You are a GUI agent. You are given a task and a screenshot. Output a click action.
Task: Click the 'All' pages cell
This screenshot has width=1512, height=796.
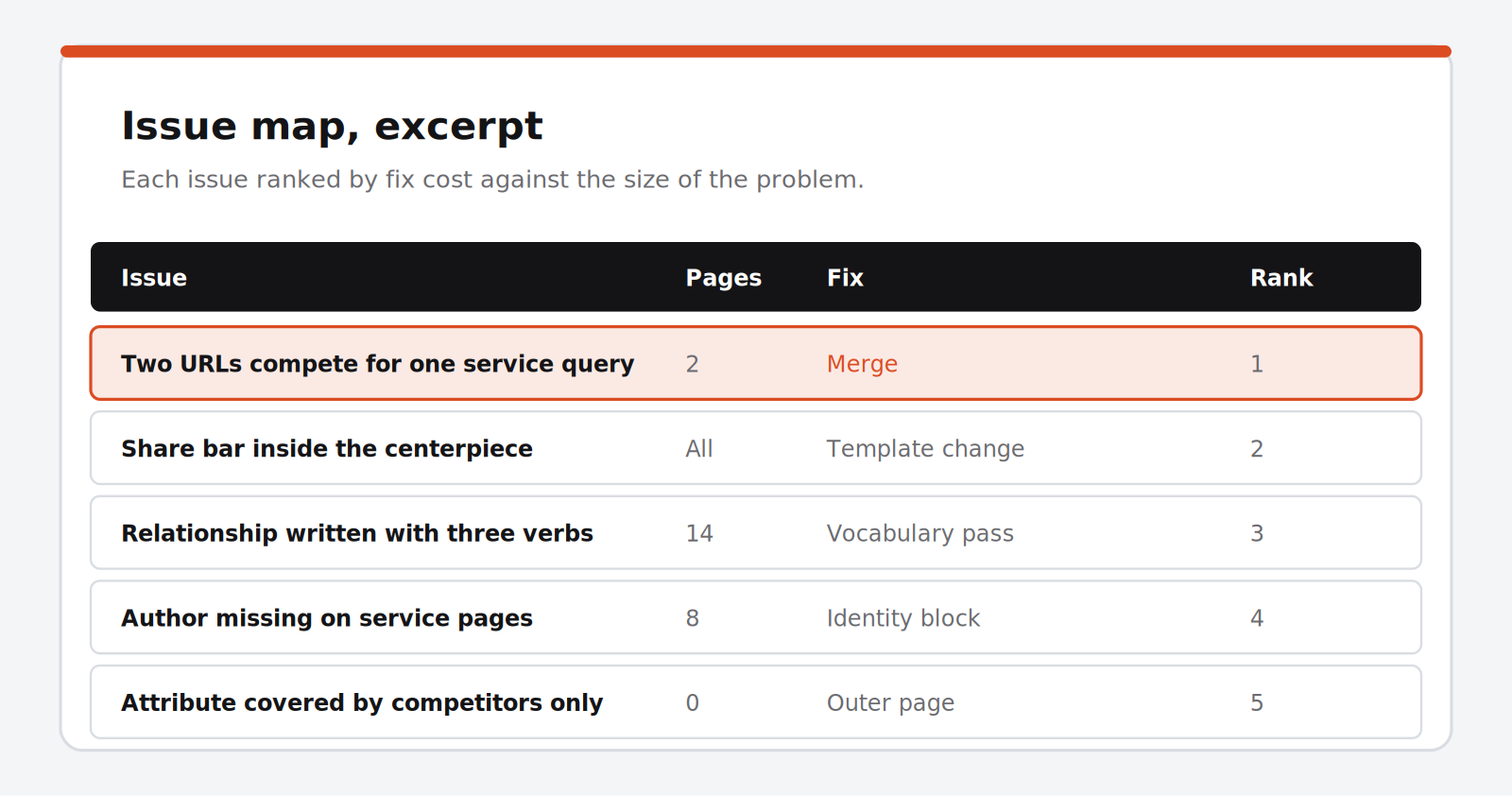click(699, 448)
